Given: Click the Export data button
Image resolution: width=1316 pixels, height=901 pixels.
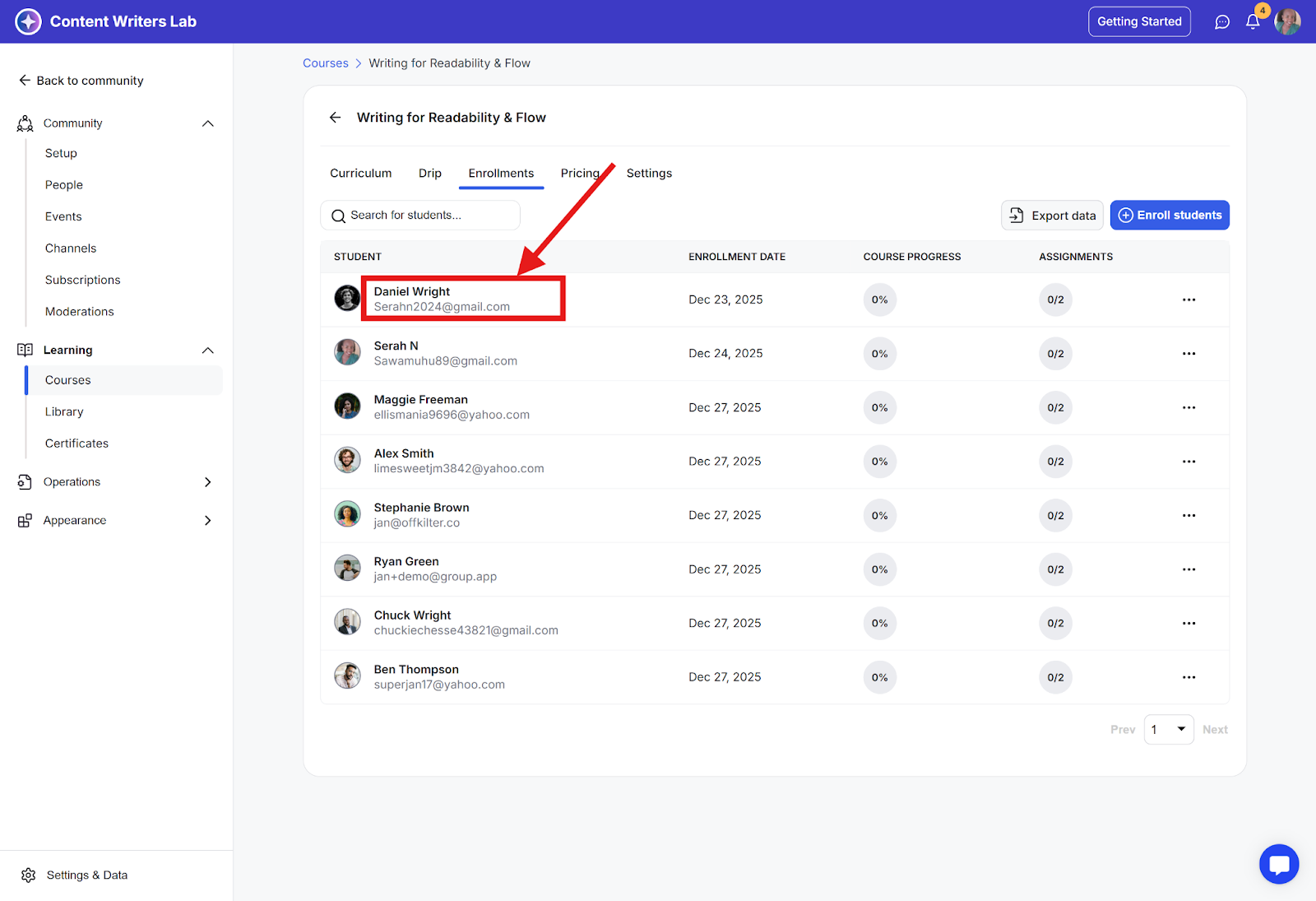Looking at the screenshot, I should tap(1052, 216).
